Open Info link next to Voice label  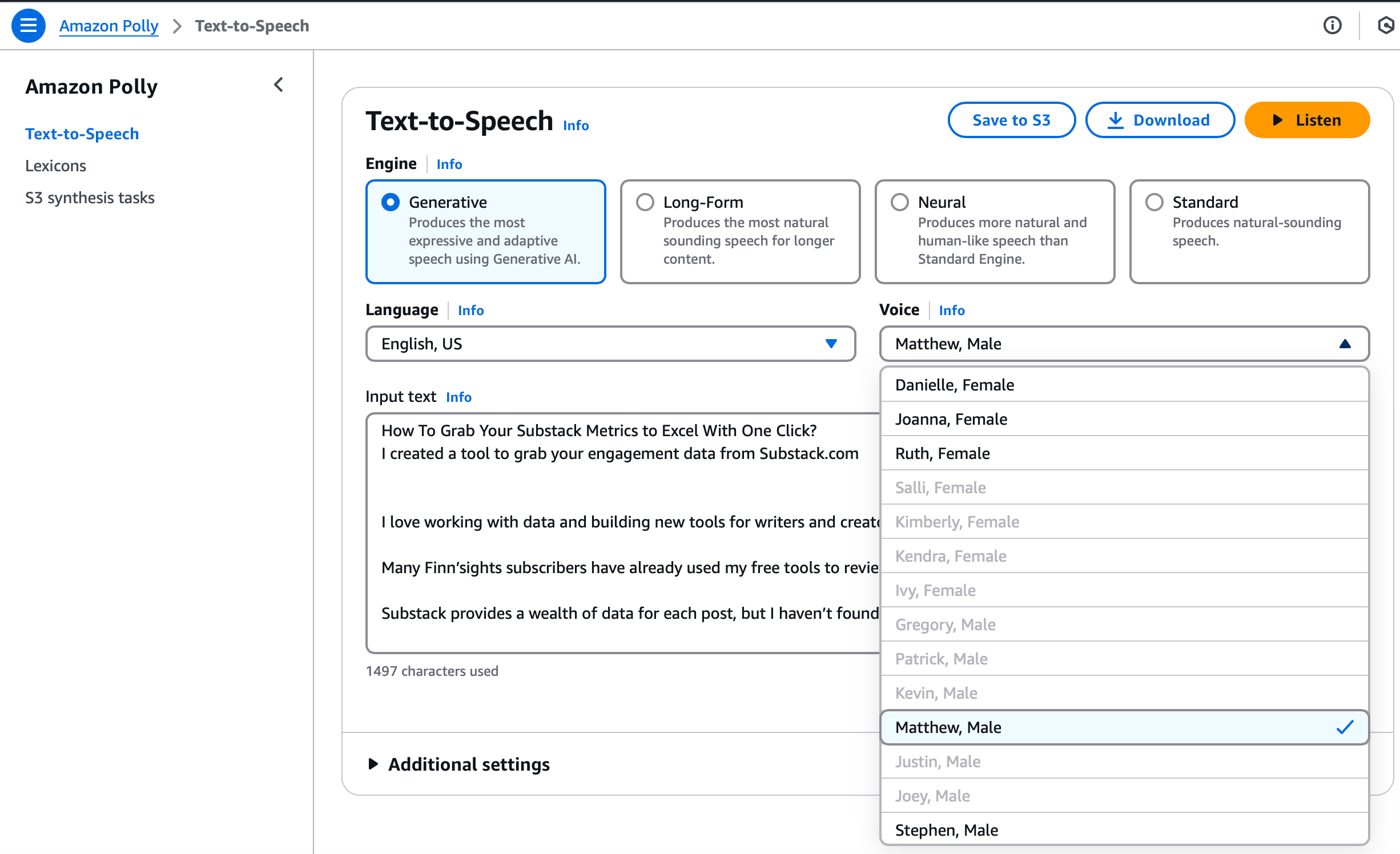pyautogui.click(x=952, y=310)
